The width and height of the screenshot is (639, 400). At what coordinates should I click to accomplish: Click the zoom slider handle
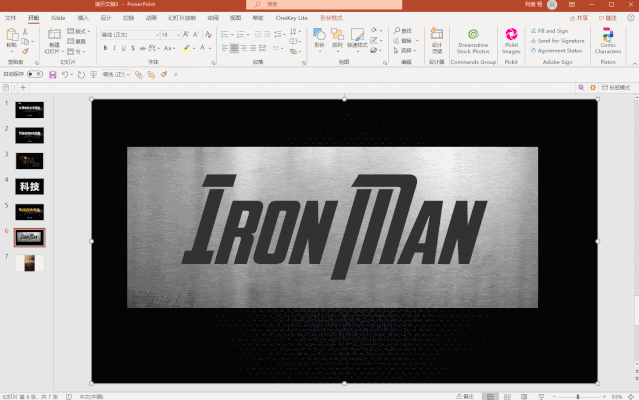coord(578,396)
